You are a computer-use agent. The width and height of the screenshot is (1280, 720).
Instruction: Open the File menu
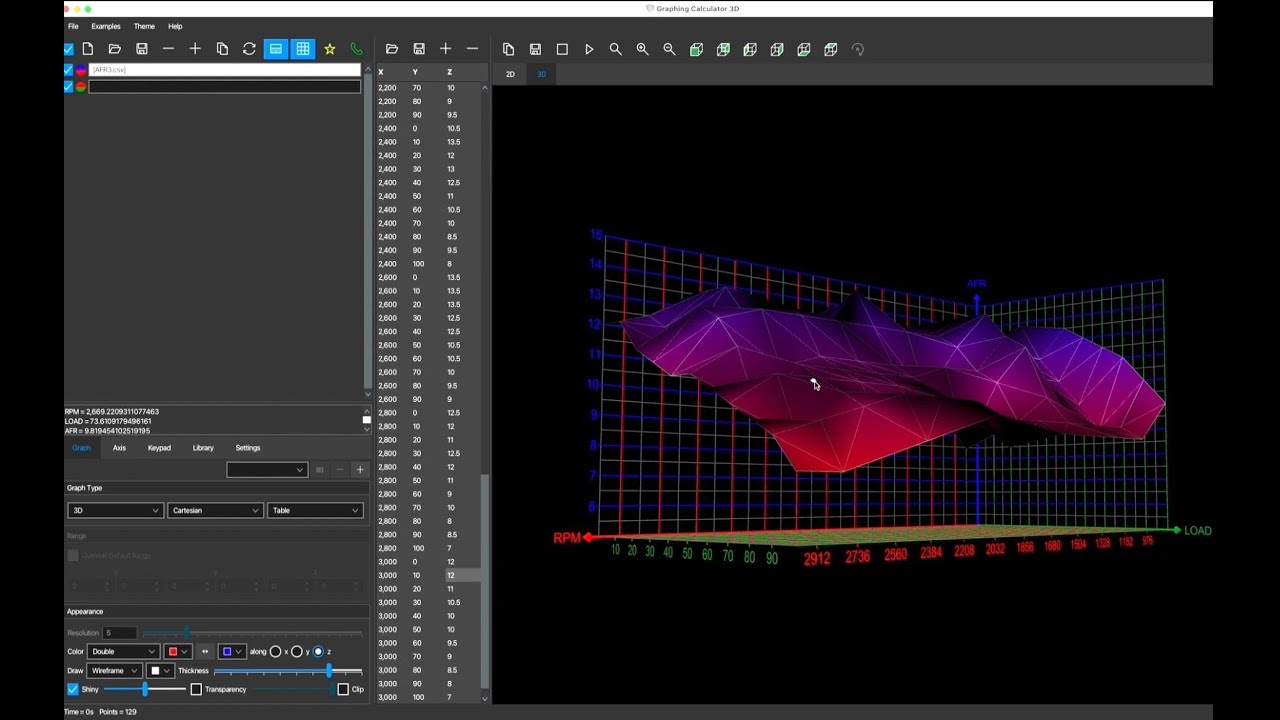point(73,26)
